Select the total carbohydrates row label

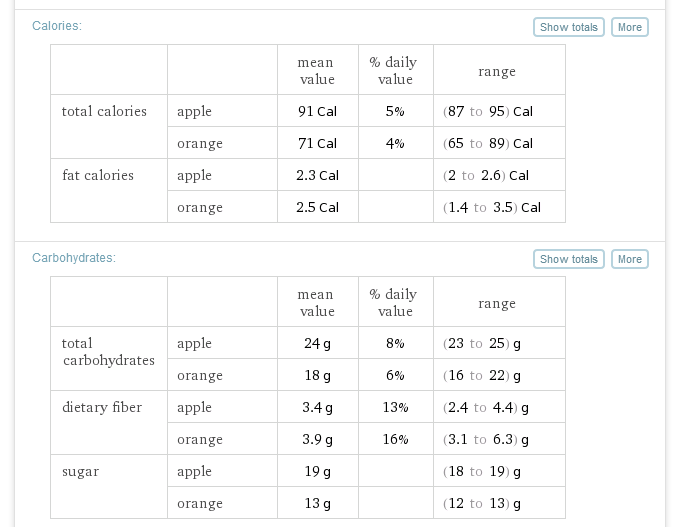(x=108, y=351)
